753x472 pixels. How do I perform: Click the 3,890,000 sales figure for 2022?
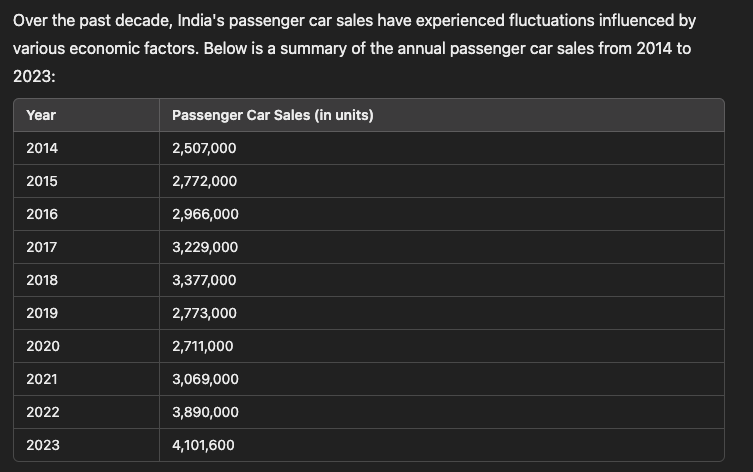205,412
